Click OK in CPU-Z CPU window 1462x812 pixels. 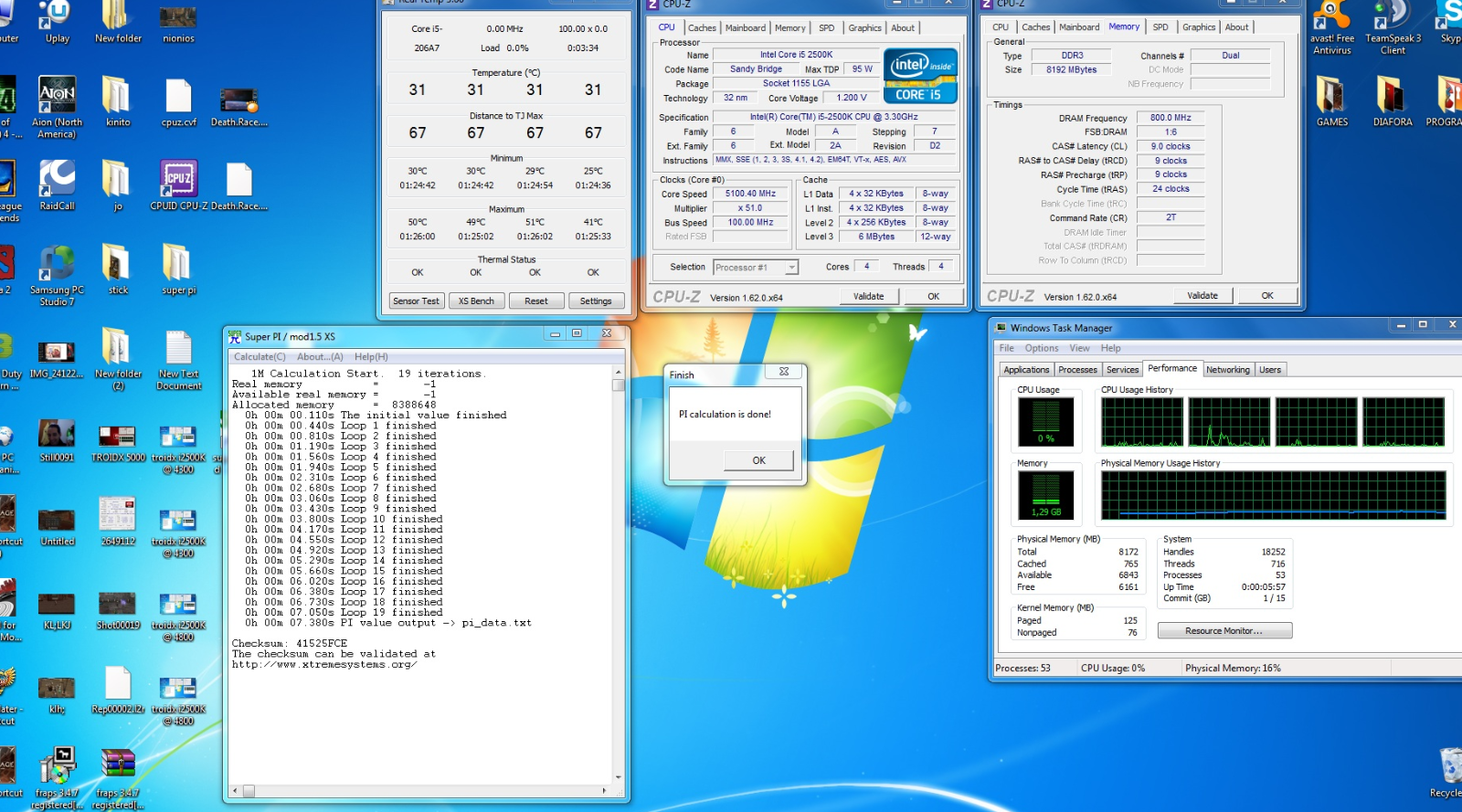coord(933,296)
